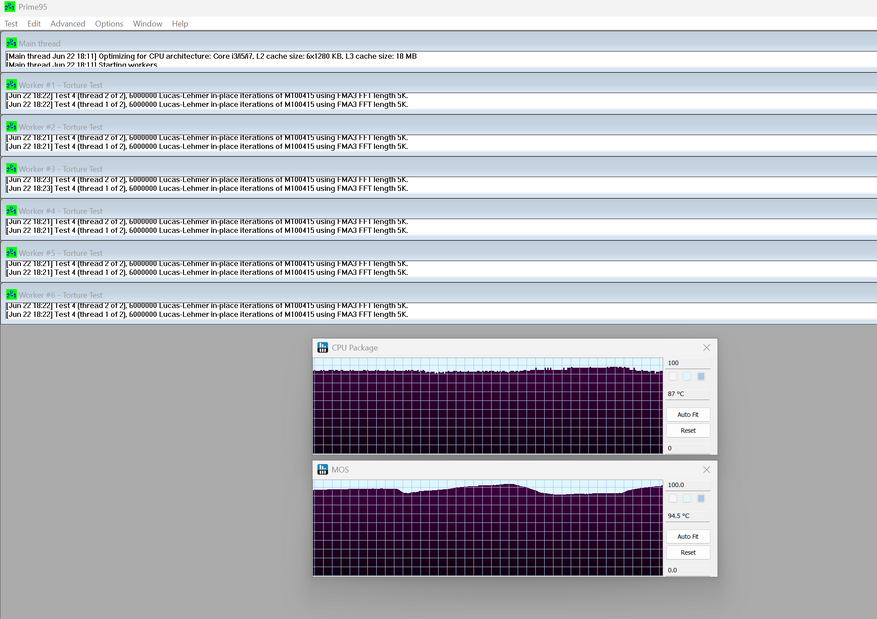Screen dimensions: 877x619
Task: Click the Worker #3 Torture Test icon
Action: coord(11,169)
